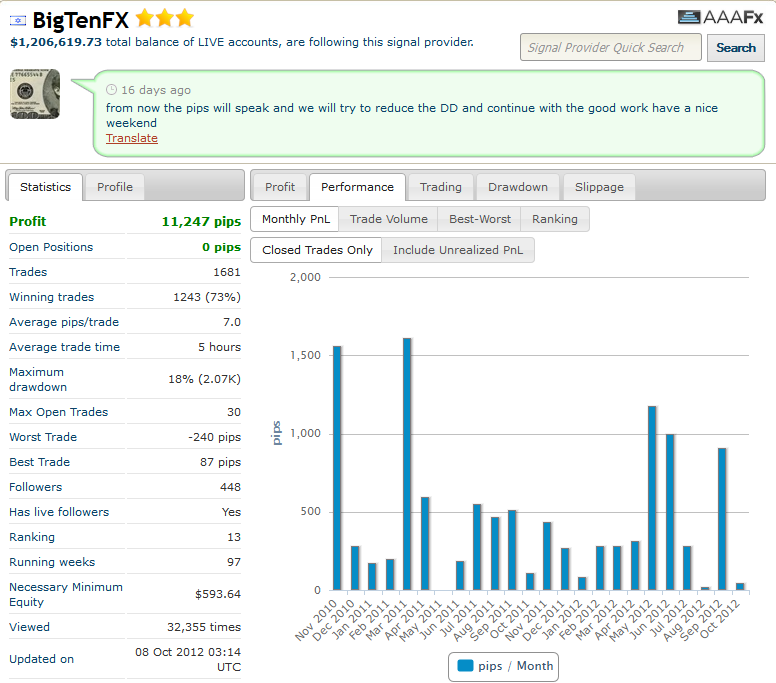The width and height of the screenshot is (776, 683).
Task: Click the $1,206,619.73 total balance figure
Action: [56, 42]
